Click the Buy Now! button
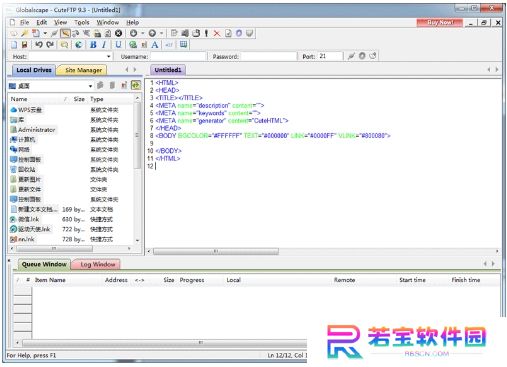Viewport: 507px width, 367px height. pos(440,22)
